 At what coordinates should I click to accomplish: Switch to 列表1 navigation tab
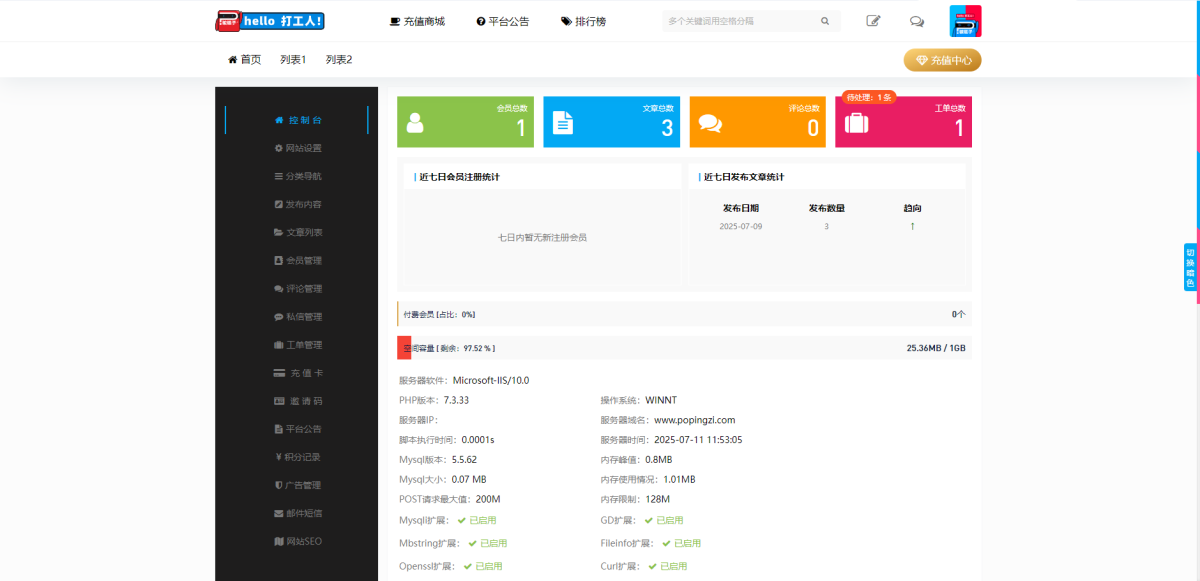[293, 60]
